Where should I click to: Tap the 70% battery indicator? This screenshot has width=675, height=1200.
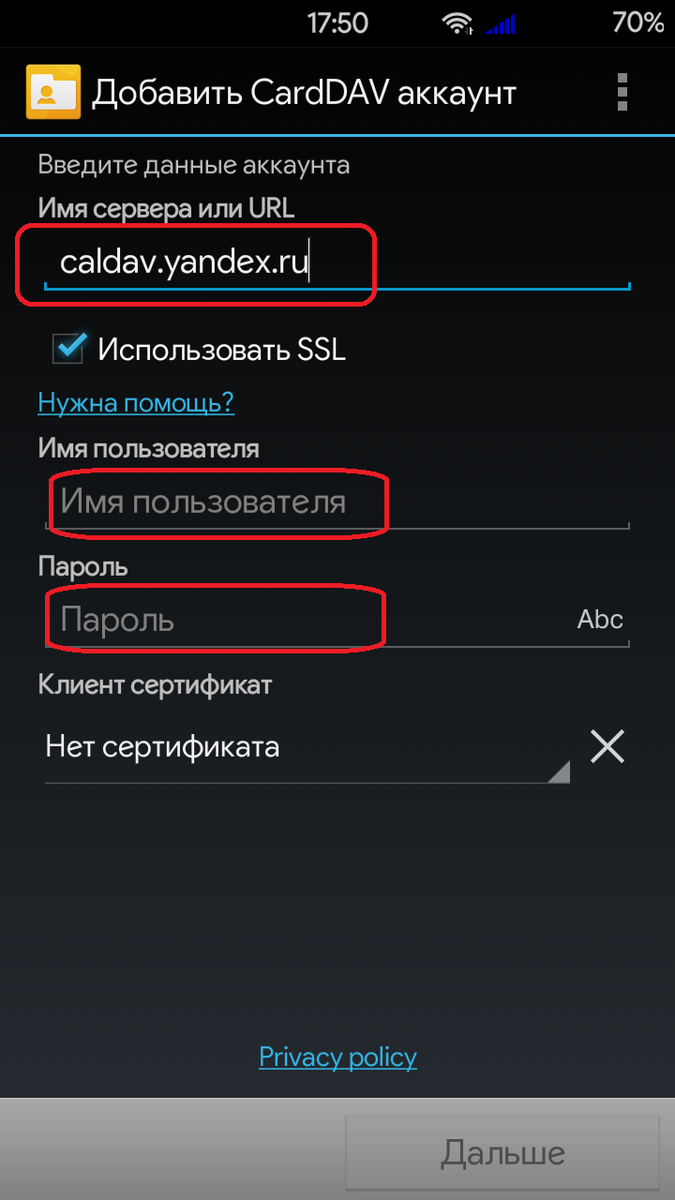click(638, 22)
